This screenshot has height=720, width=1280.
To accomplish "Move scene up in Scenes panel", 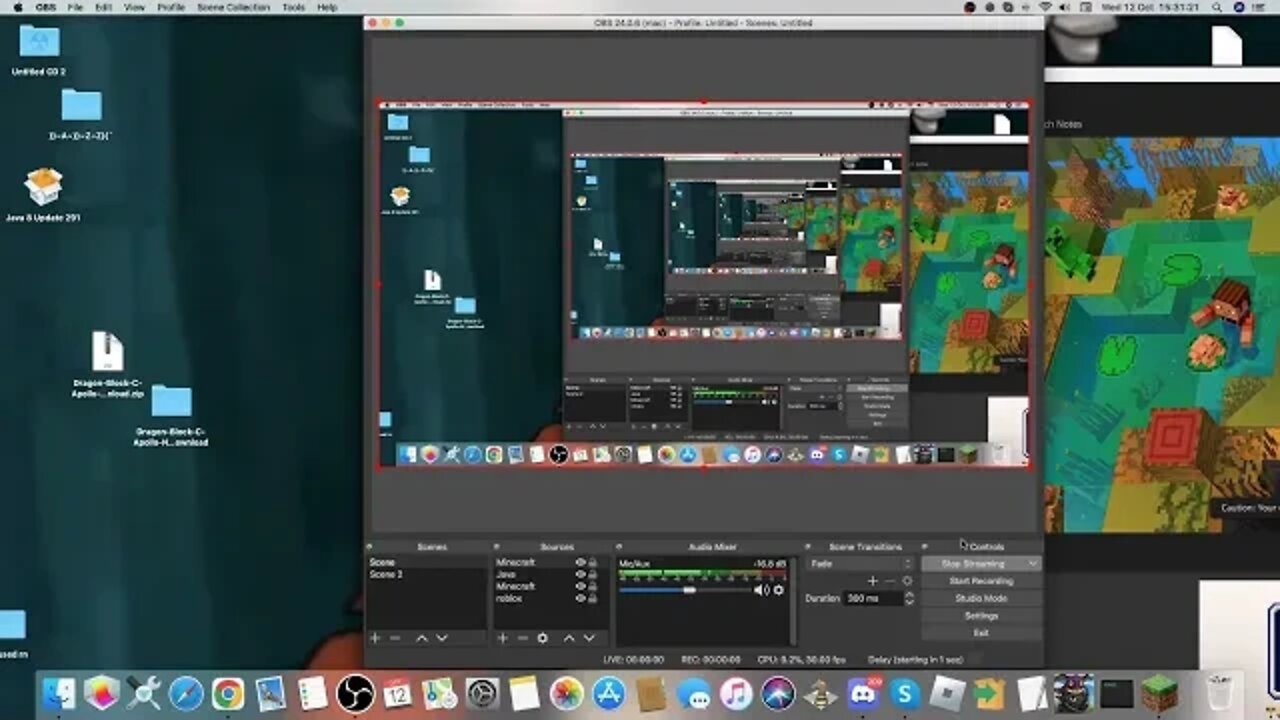I will [421, 638].
